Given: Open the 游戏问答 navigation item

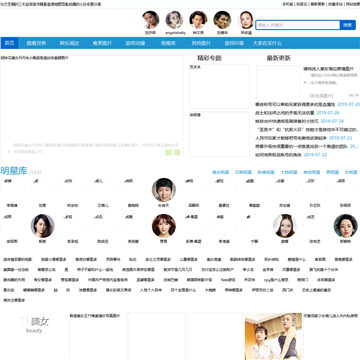Looking at the screenshot, I should [x=234, y=43].
